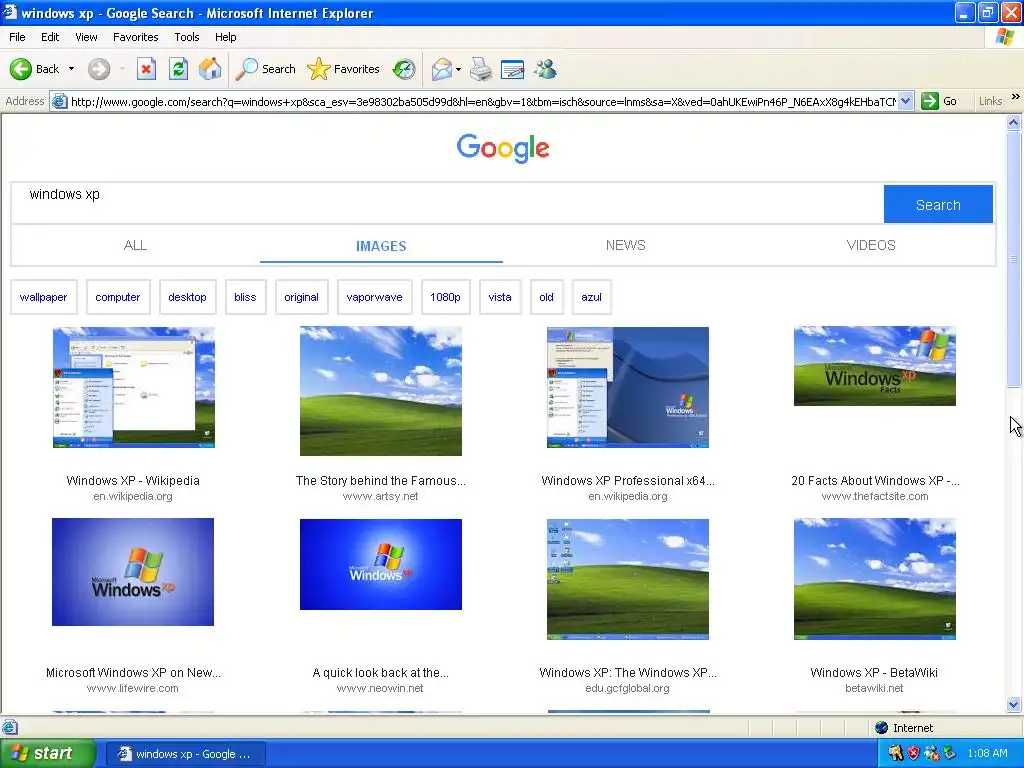Stop page loading with red X icon

click(146, 69)
